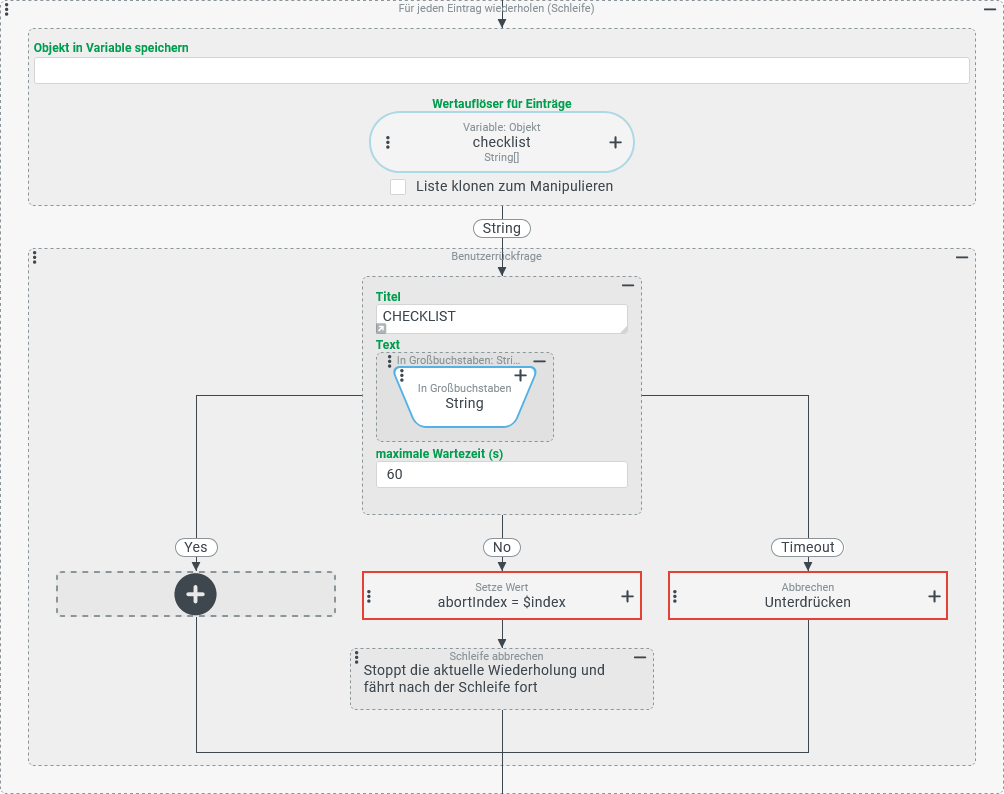Click the No branch label
The height and width of the screenshot is (794, 1004).
click(x=502, y=547)
